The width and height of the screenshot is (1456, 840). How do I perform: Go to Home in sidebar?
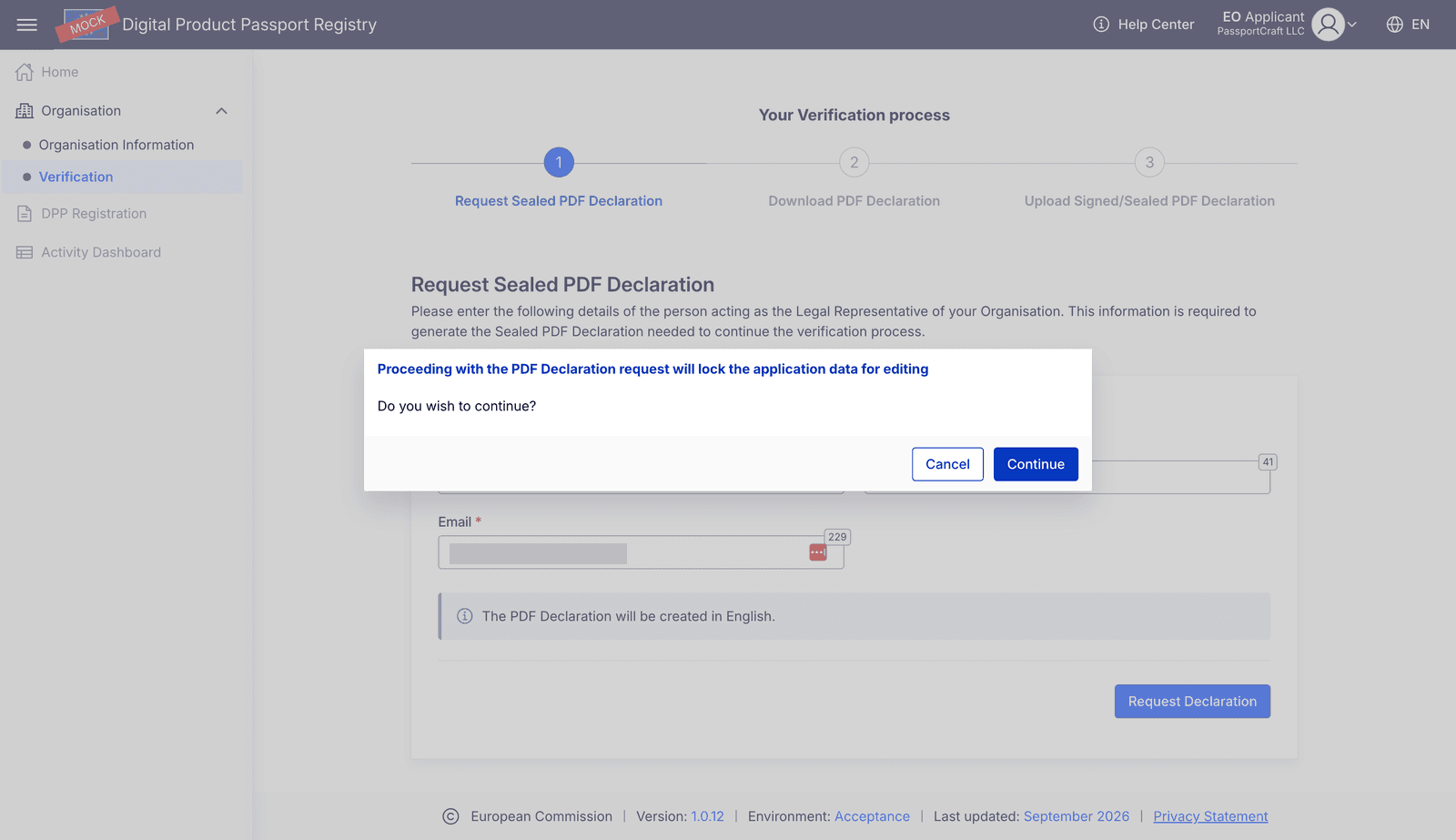coord(60,72)
